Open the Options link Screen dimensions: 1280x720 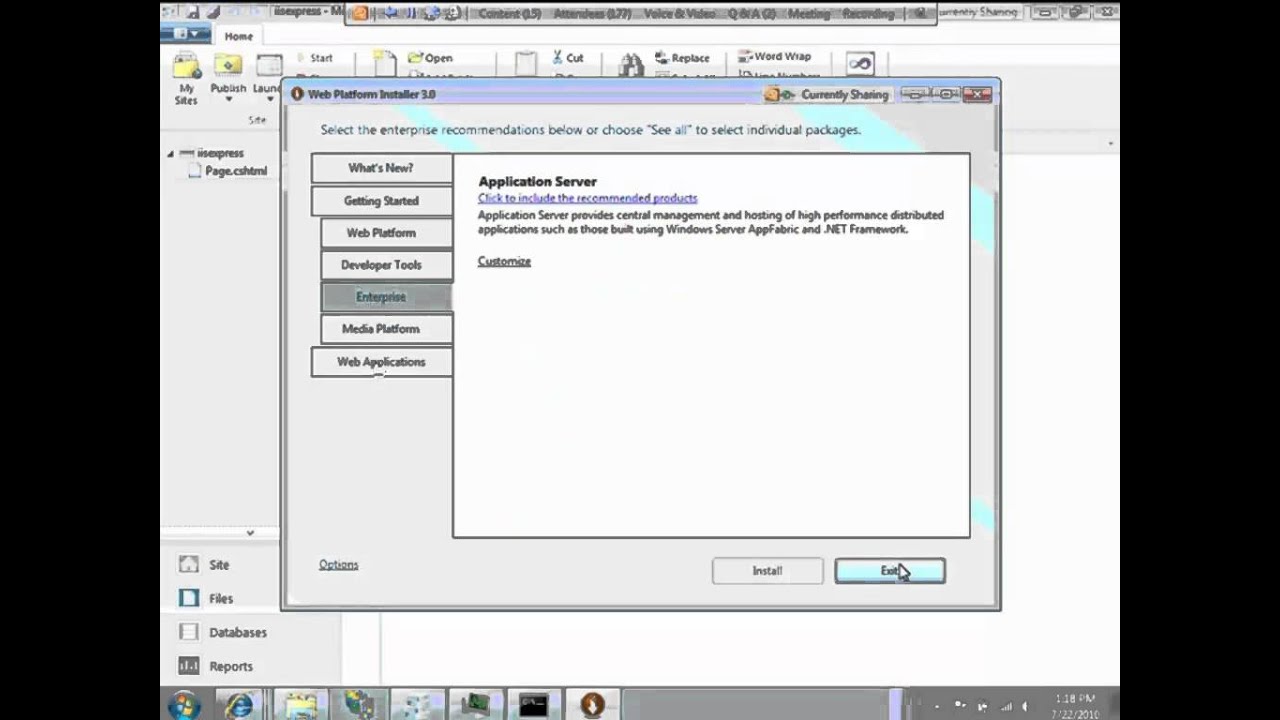point(338,565)
